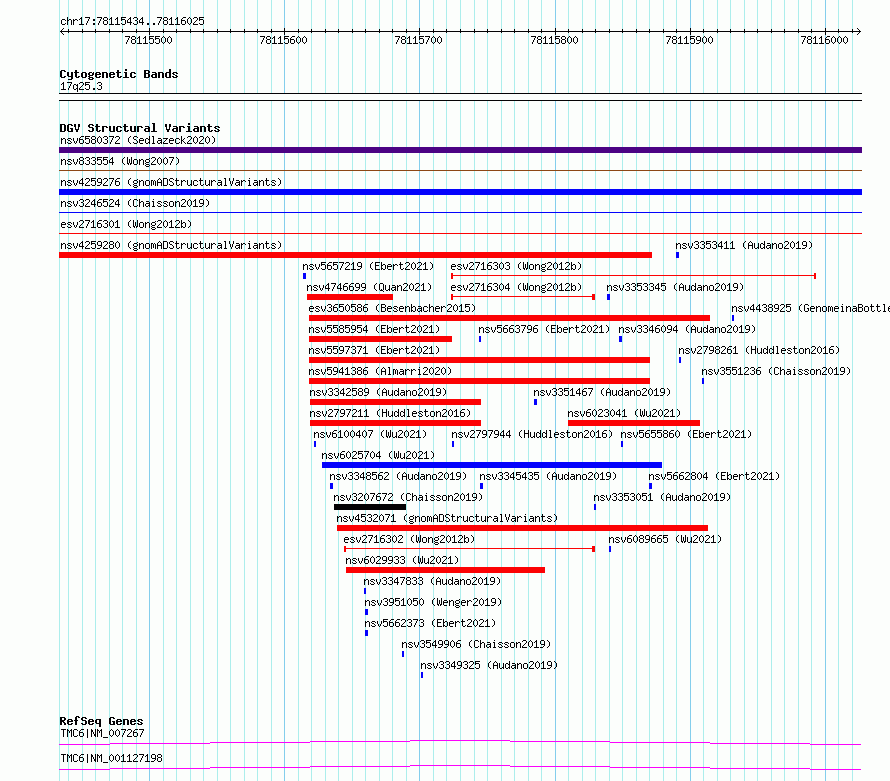Select the esv2716303 thin red span

point(633,276)
